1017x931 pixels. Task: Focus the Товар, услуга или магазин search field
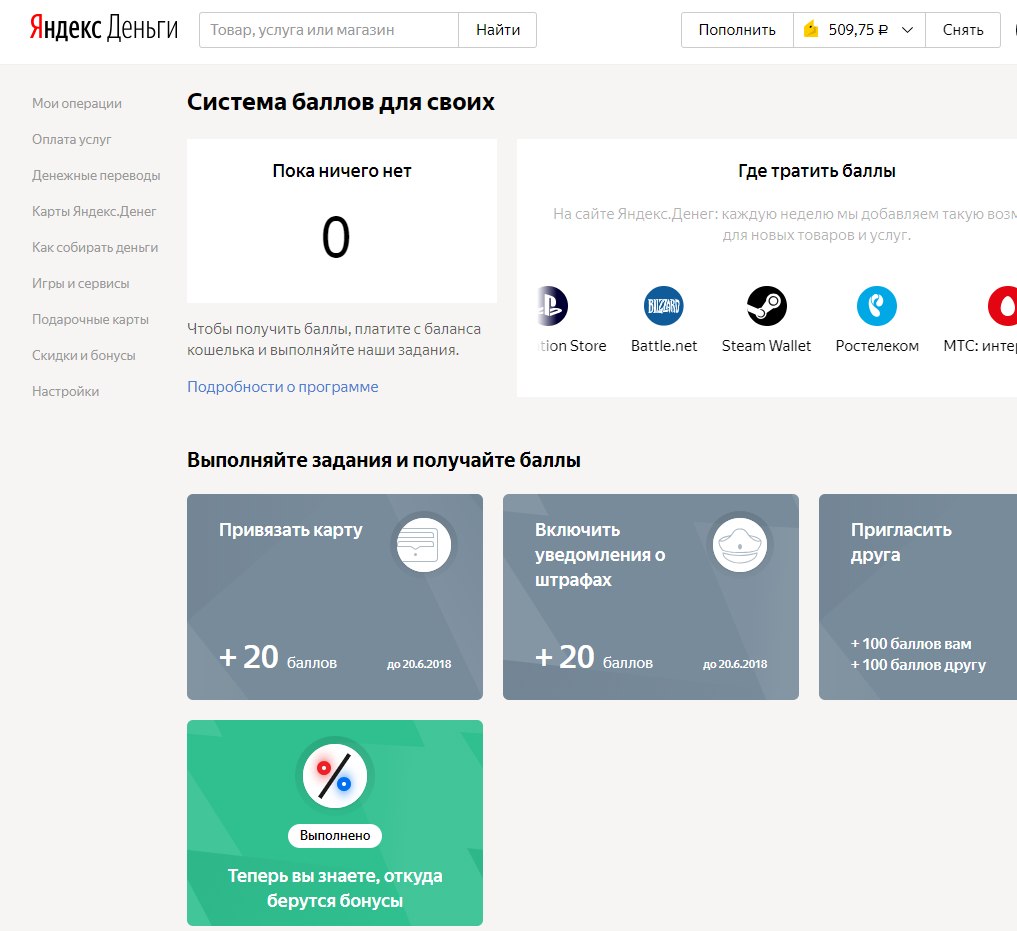pyautogui.click(x=329, y=30)
